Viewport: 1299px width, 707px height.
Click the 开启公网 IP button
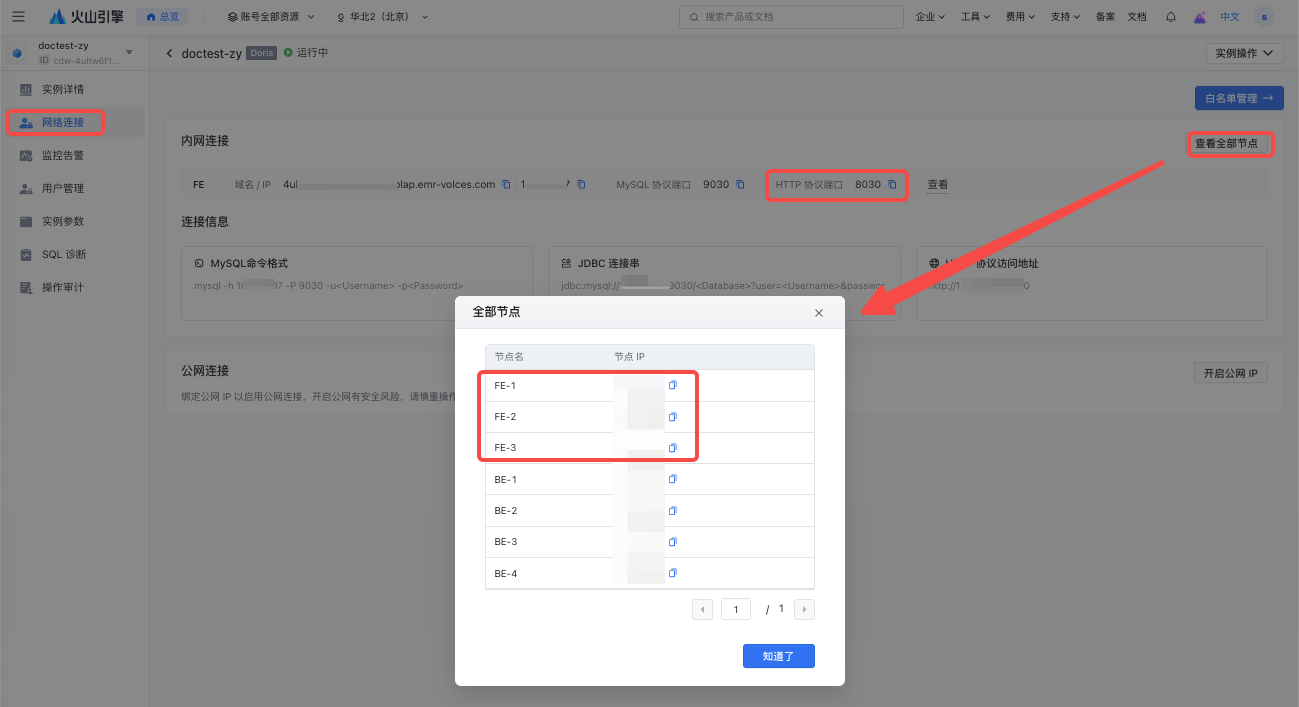[1230, 373]
